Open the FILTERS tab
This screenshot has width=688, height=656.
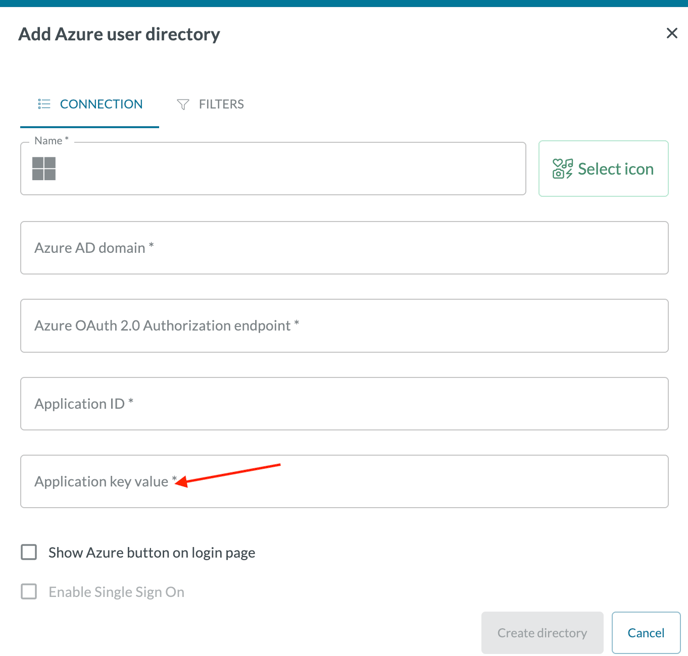tap(210, 104)
